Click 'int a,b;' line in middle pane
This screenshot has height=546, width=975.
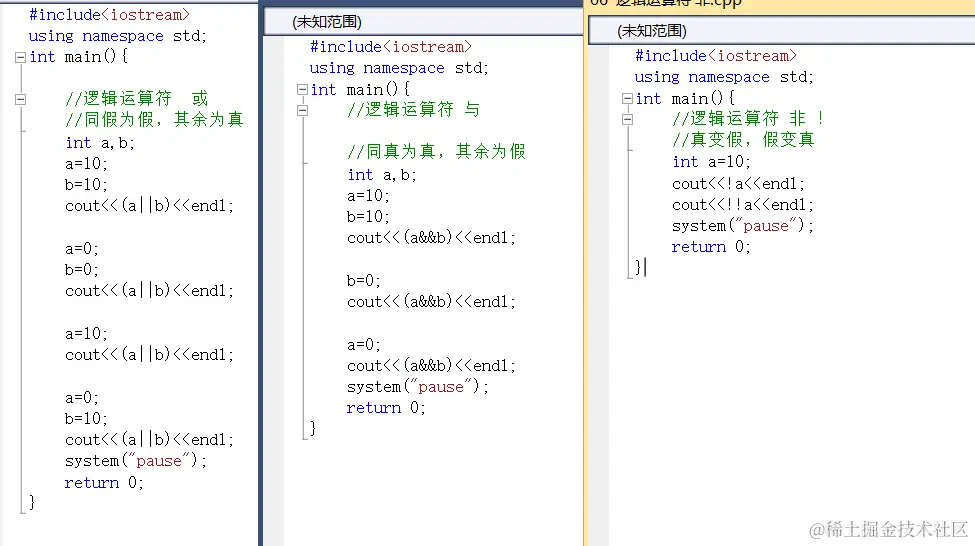382,175
